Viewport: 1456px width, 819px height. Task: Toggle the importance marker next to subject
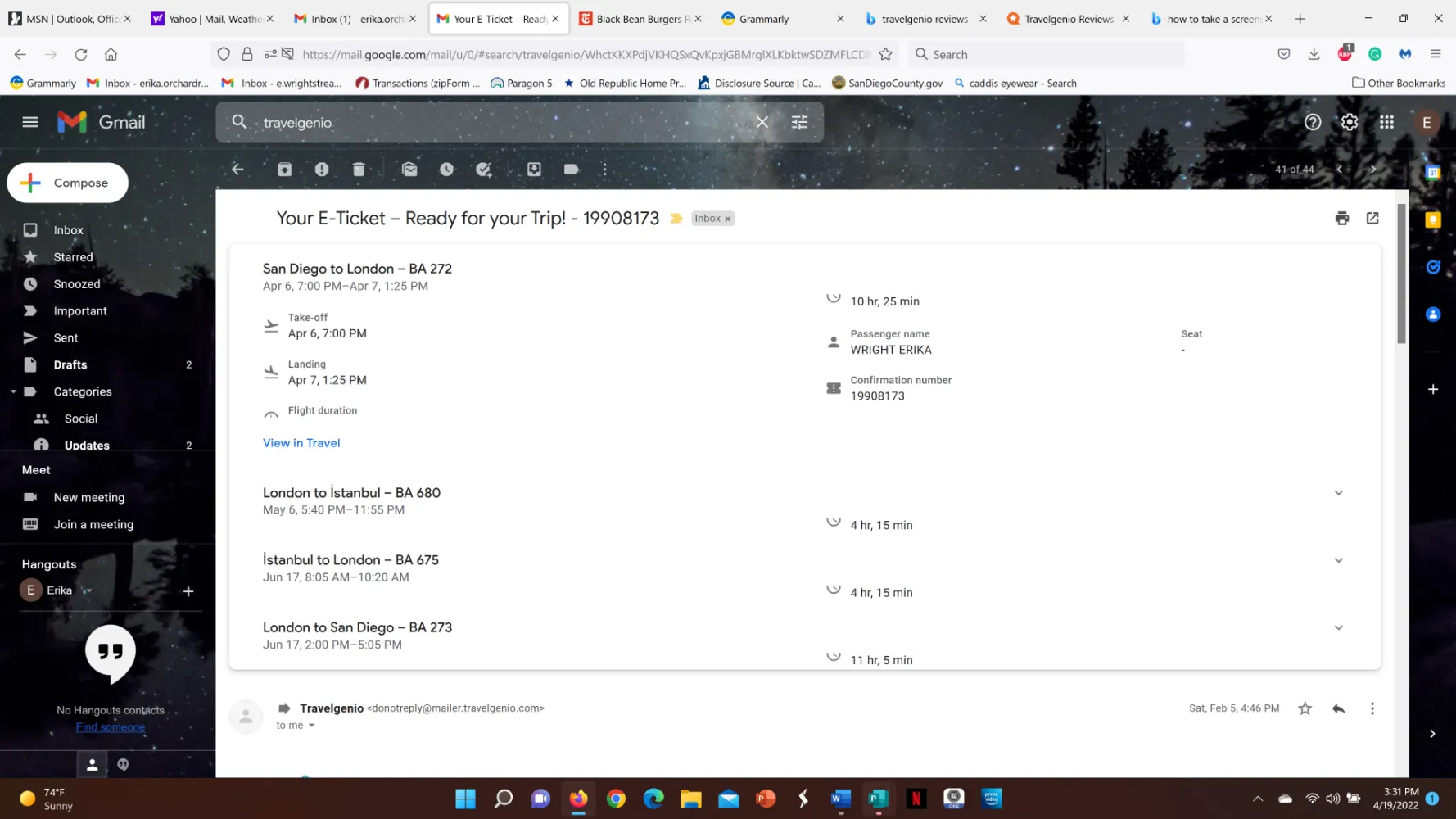click(x=676, y=218)
